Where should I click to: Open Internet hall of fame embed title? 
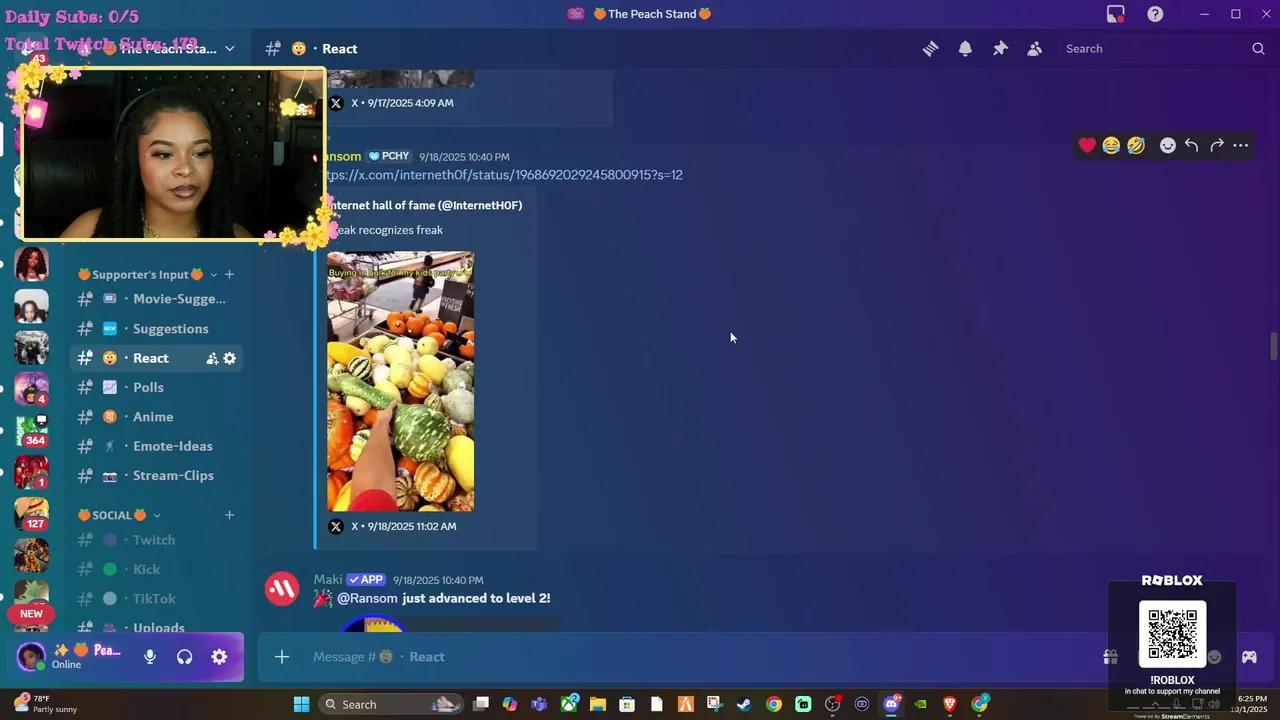425,205
